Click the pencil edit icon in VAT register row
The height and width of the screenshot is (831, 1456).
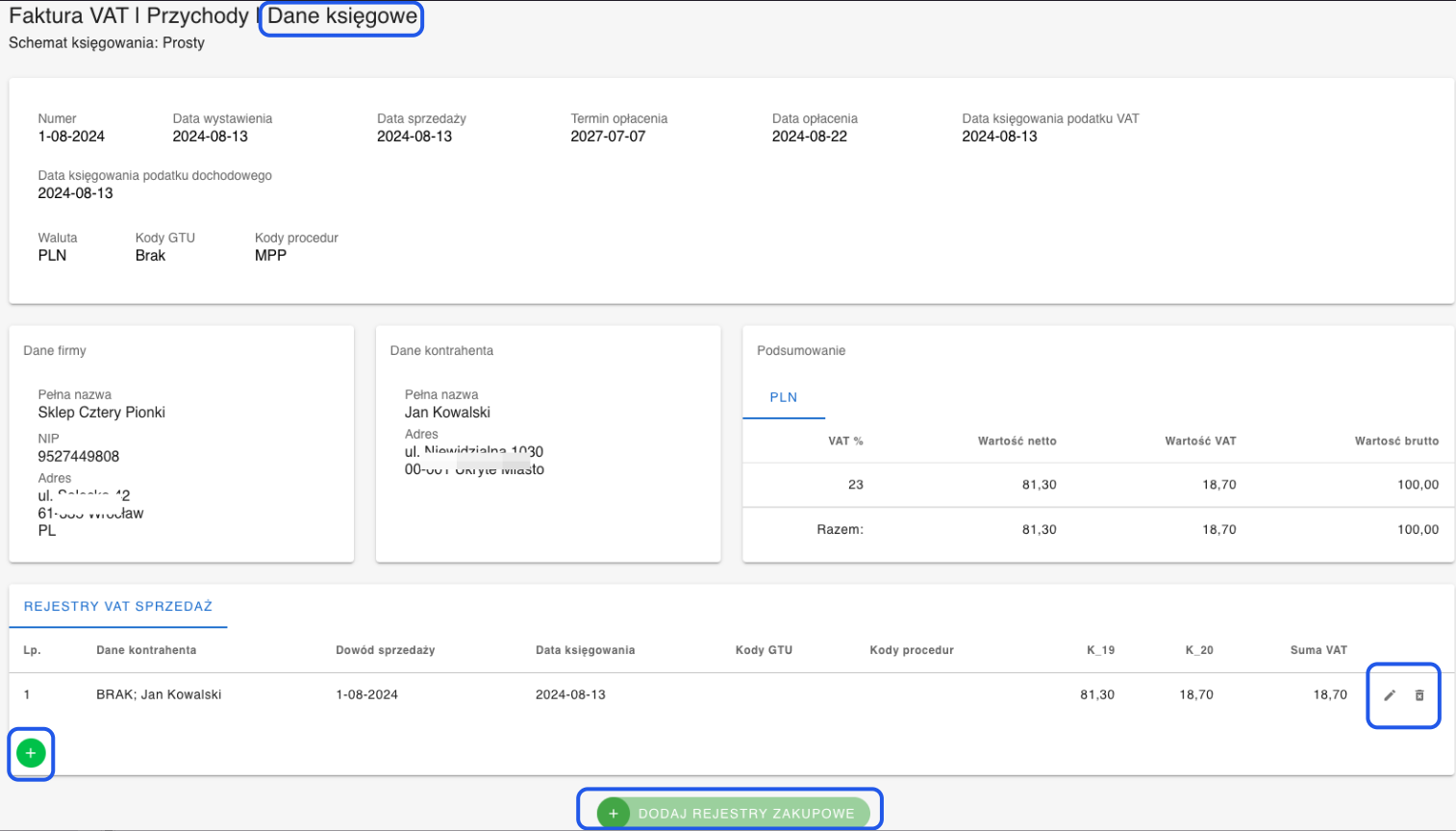(x=1389, y=695)
